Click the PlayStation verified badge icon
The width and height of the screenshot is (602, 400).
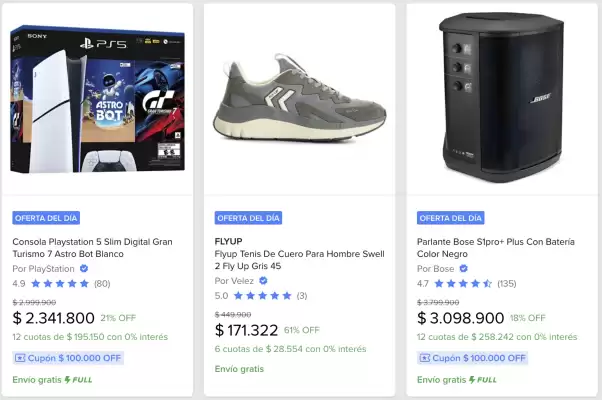click(x=84, y=268)
